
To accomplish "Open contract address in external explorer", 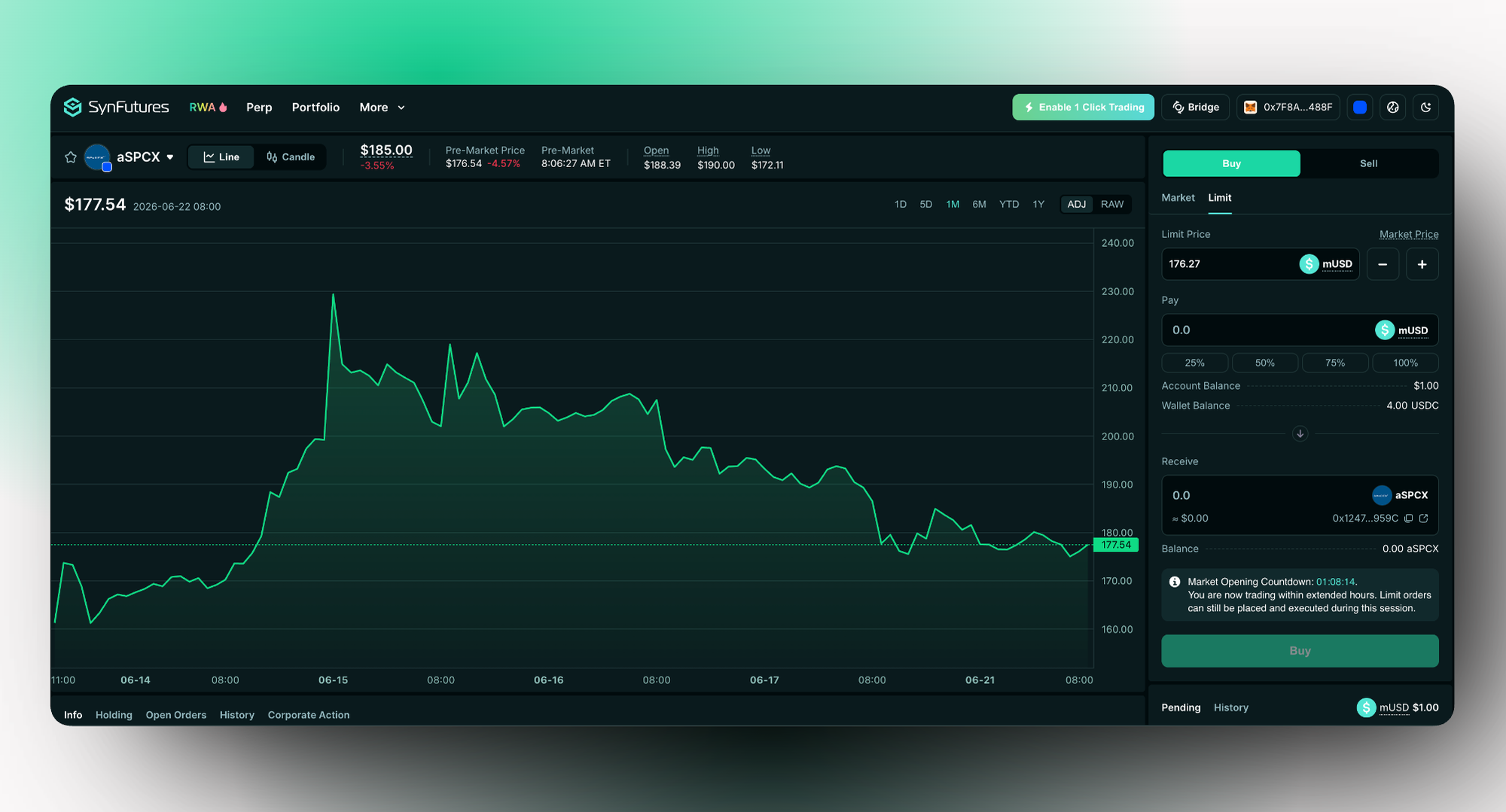I will (1424, 519).
